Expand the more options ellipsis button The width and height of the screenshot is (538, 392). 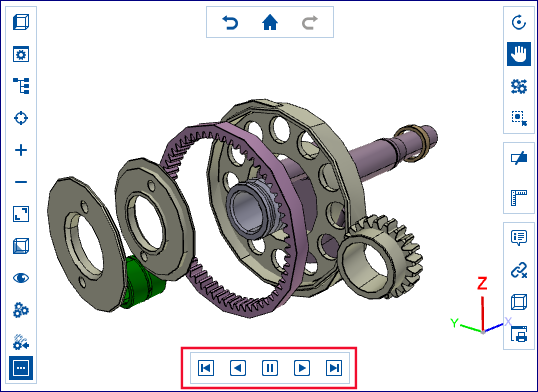tap(21, 368)
